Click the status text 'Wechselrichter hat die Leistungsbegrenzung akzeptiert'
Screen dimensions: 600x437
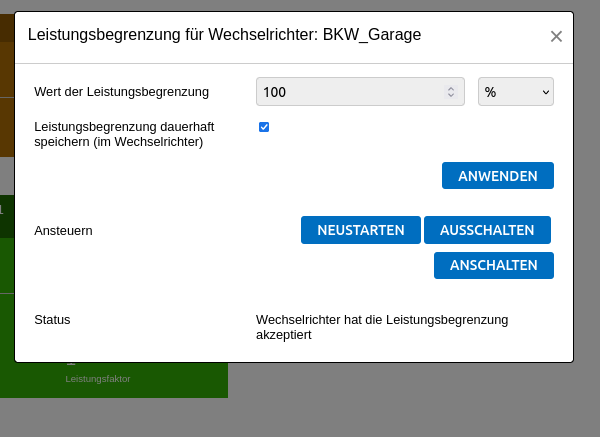coord(382,327)
